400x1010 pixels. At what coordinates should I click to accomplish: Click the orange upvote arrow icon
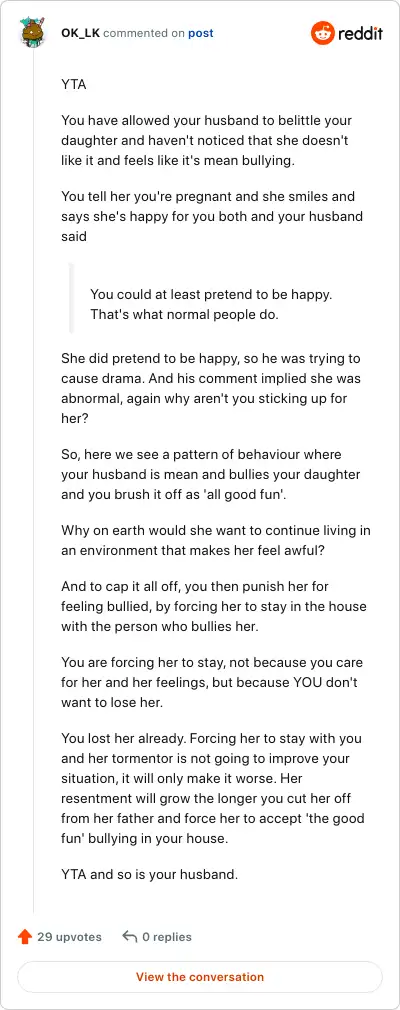[x=25, y=937]
